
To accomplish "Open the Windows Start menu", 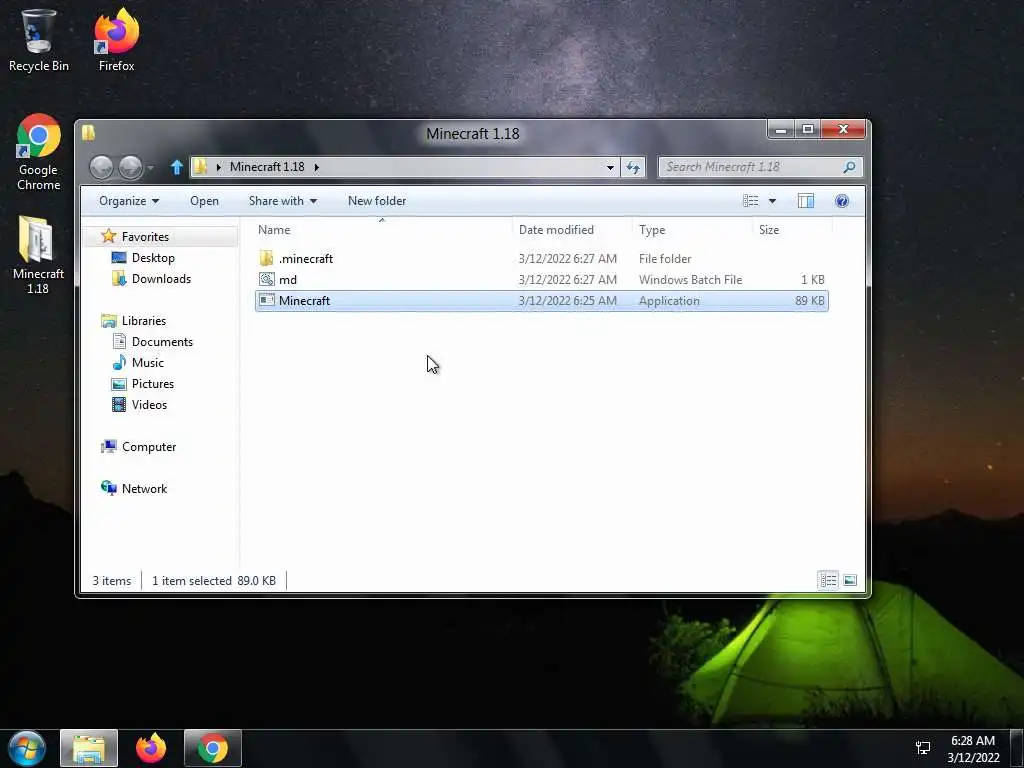I will [27, 748].
